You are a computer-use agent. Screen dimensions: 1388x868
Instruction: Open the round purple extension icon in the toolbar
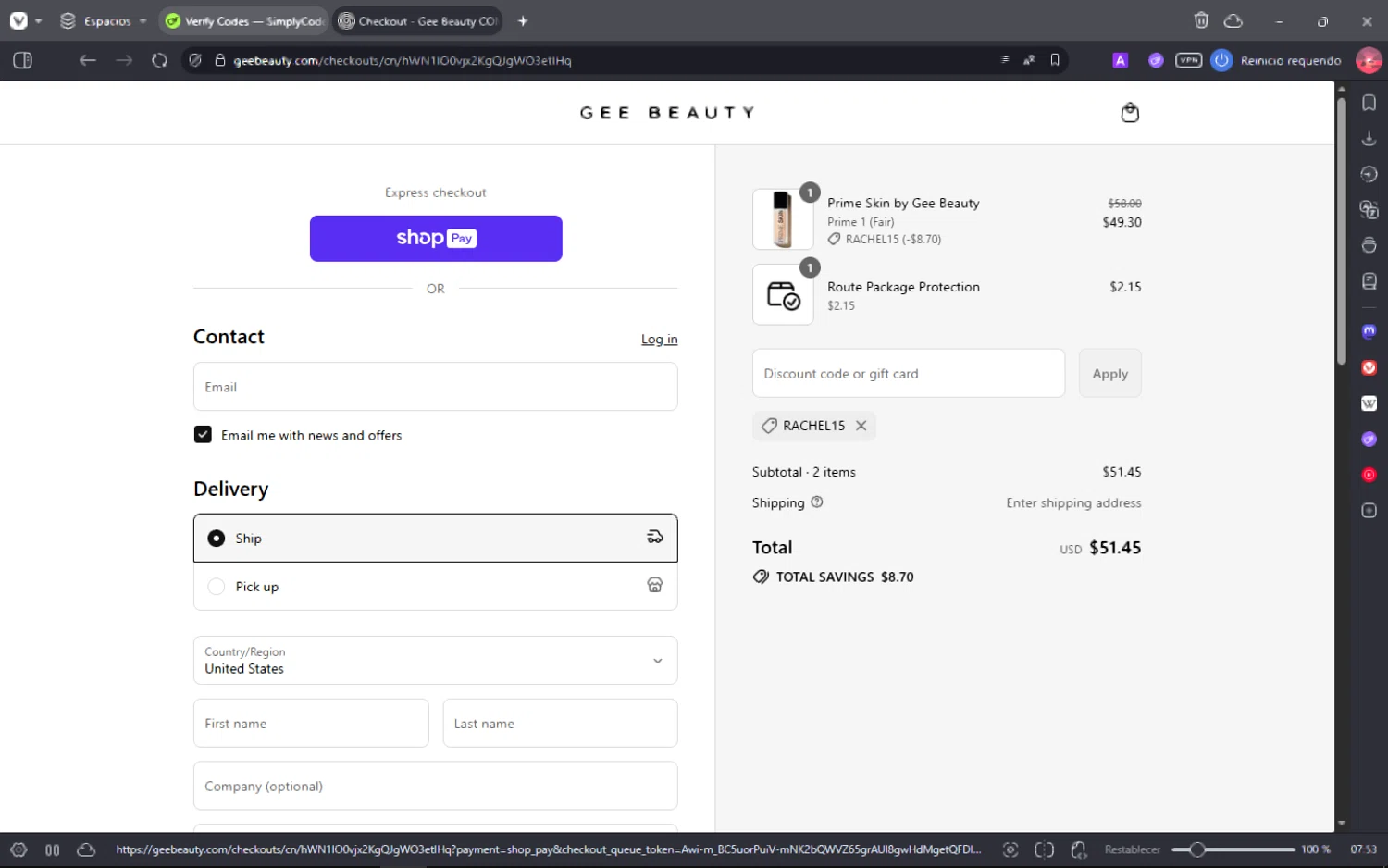[1156, 60]
